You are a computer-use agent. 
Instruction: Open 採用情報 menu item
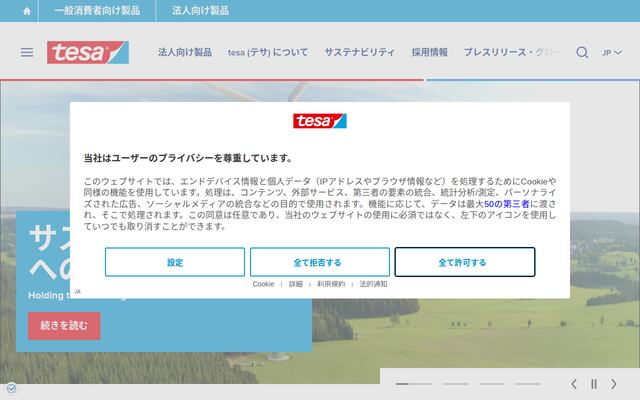coord(429,52)
